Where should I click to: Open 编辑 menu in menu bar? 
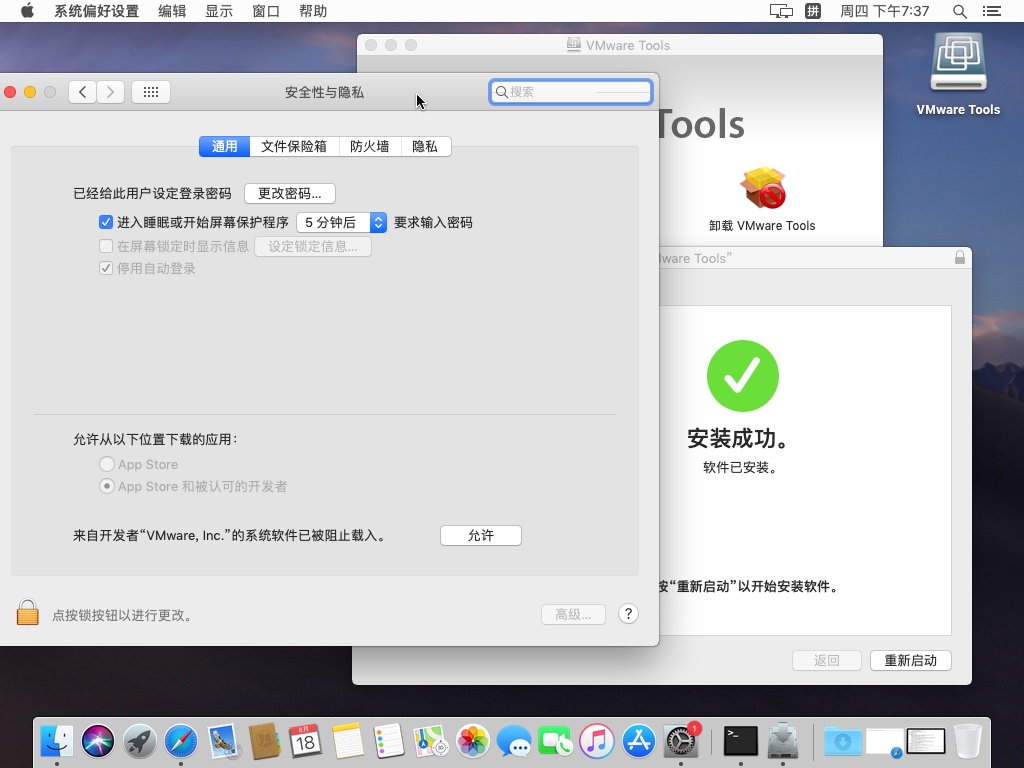pos(172,11)
